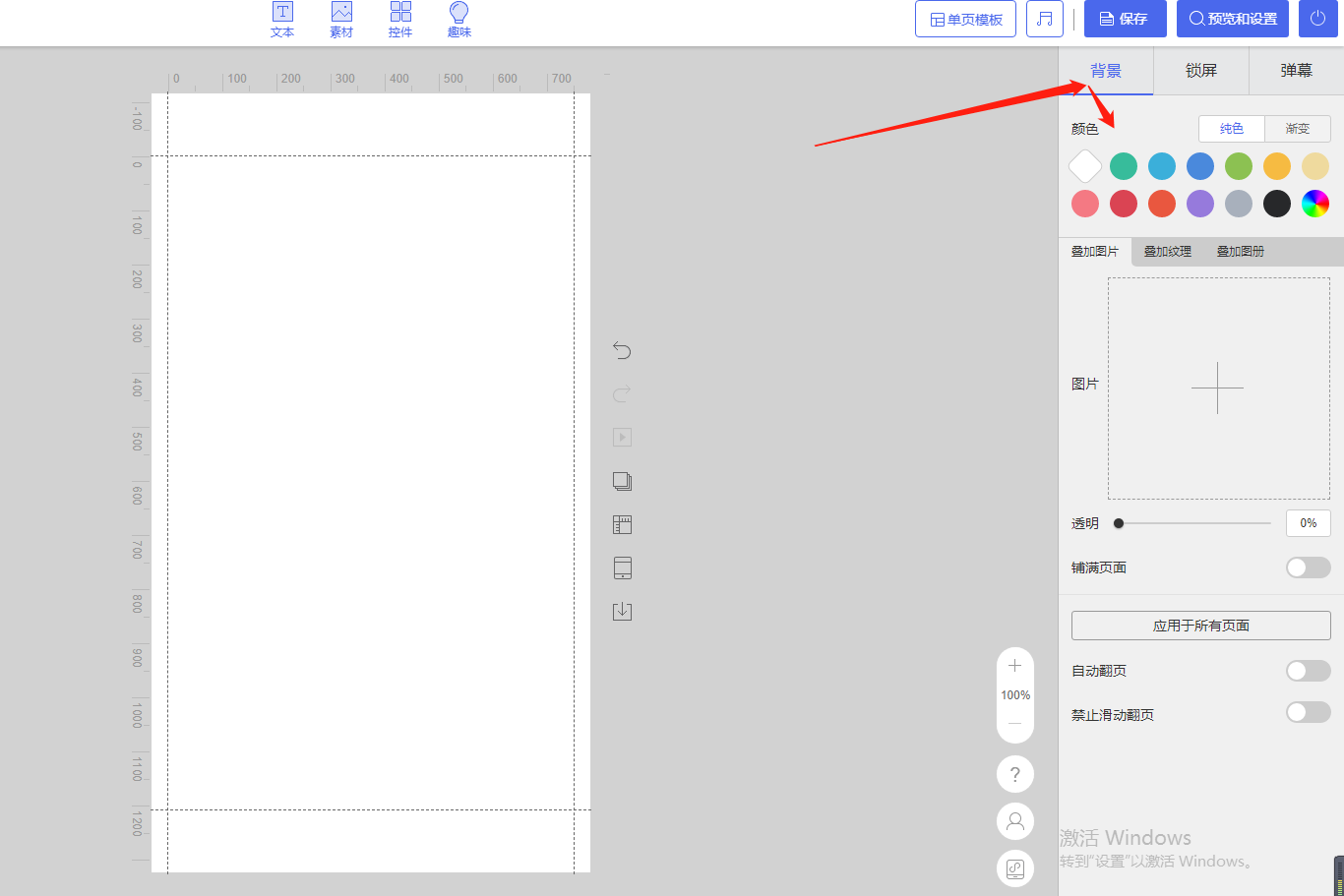Click the 预览和设置 button
1344x896 pixels.
1233,19
